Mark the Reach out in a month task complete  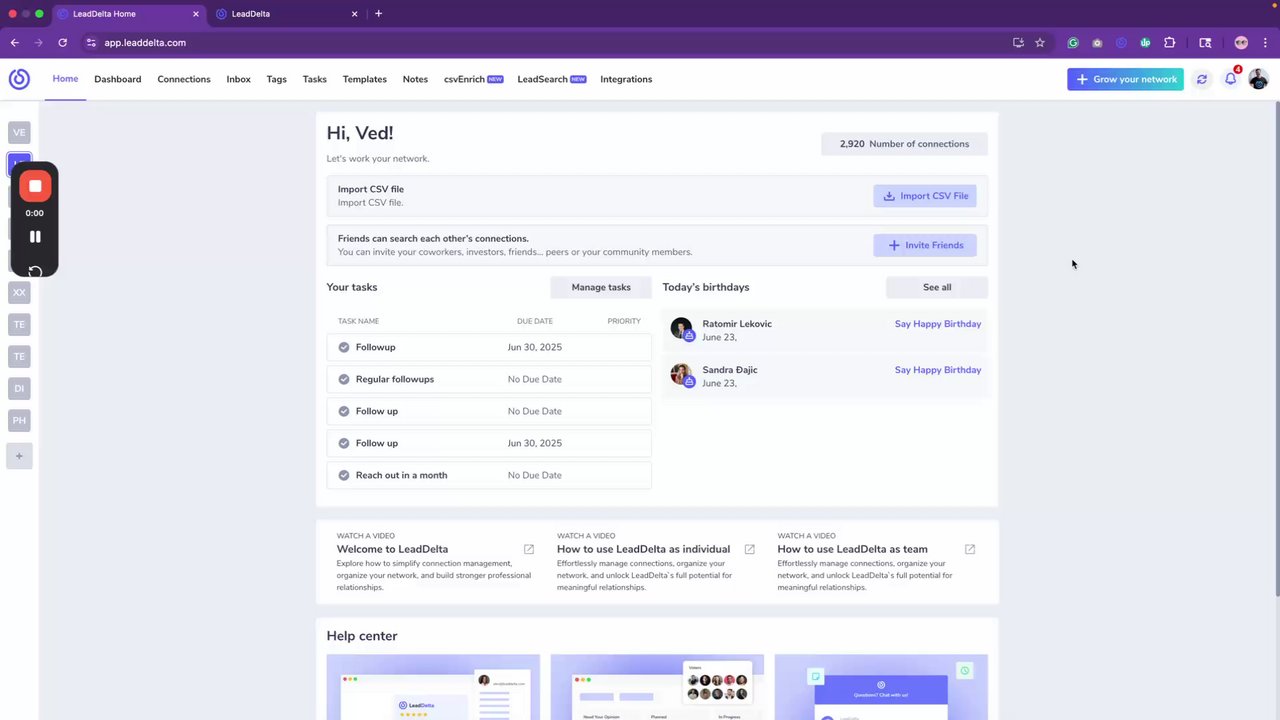click(344, 475)
